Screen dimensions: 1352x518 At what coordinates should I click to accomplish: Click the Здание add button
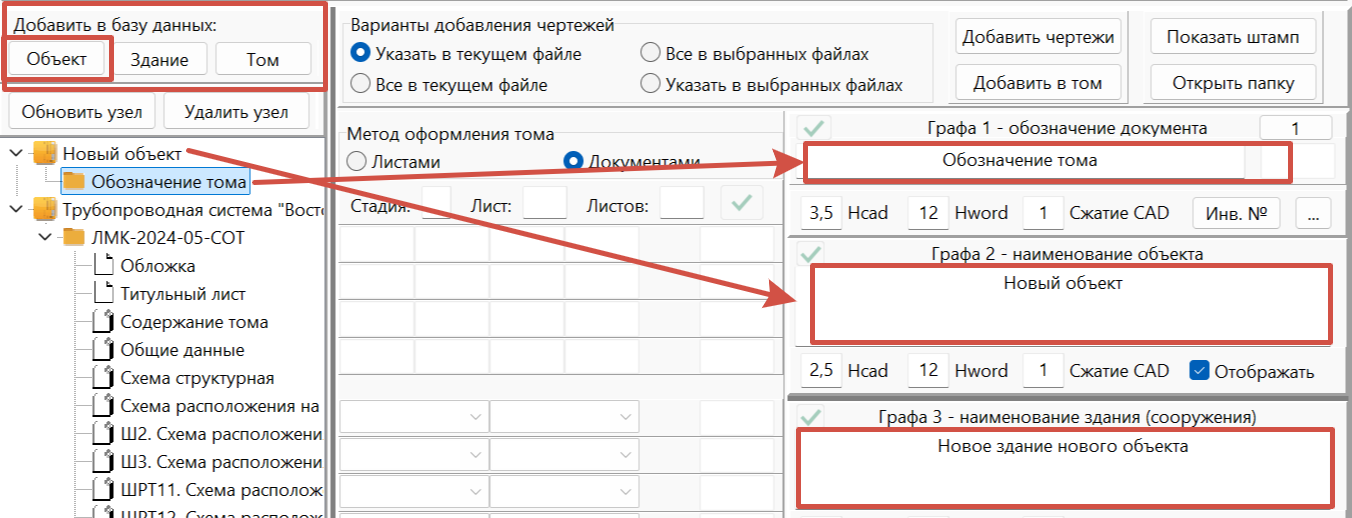[x=159, y=59]
